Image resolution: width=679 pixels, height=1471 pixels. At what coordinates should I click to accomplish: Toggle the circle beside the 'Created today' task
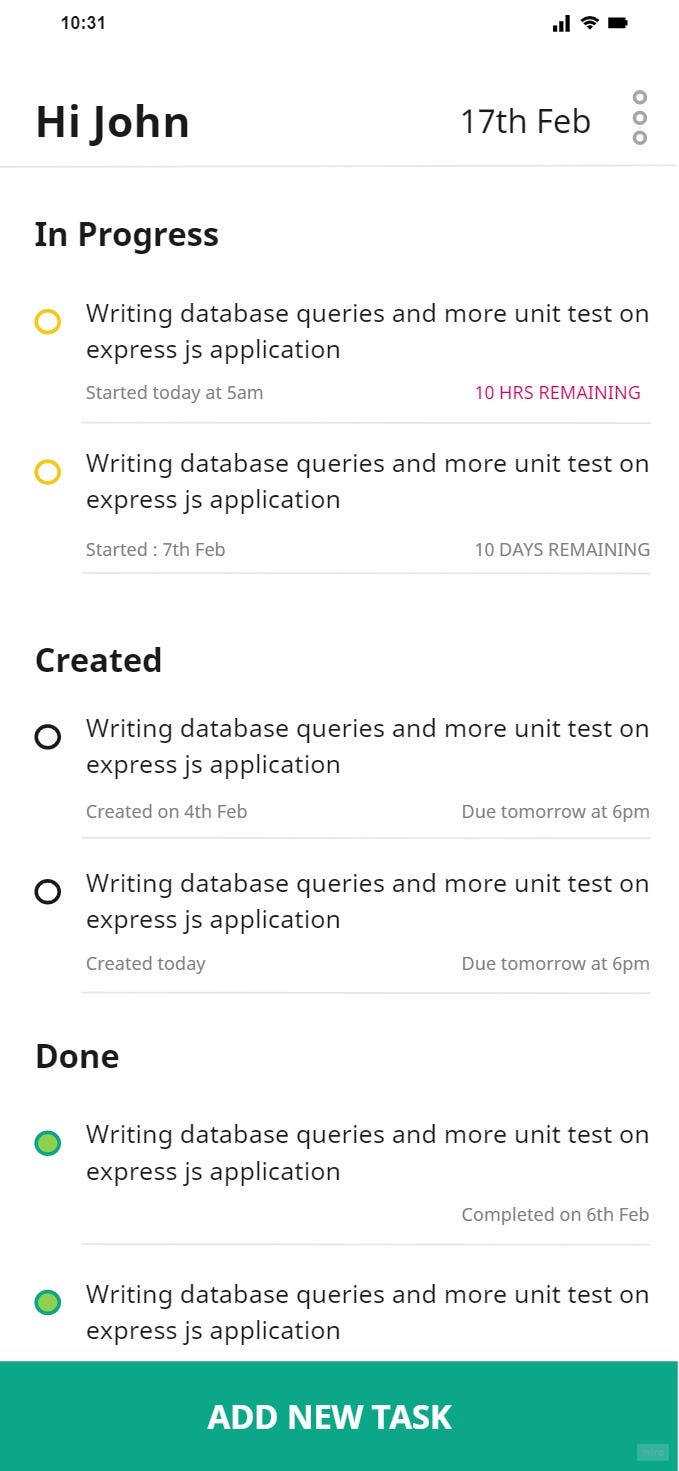[x=47, y=892]
